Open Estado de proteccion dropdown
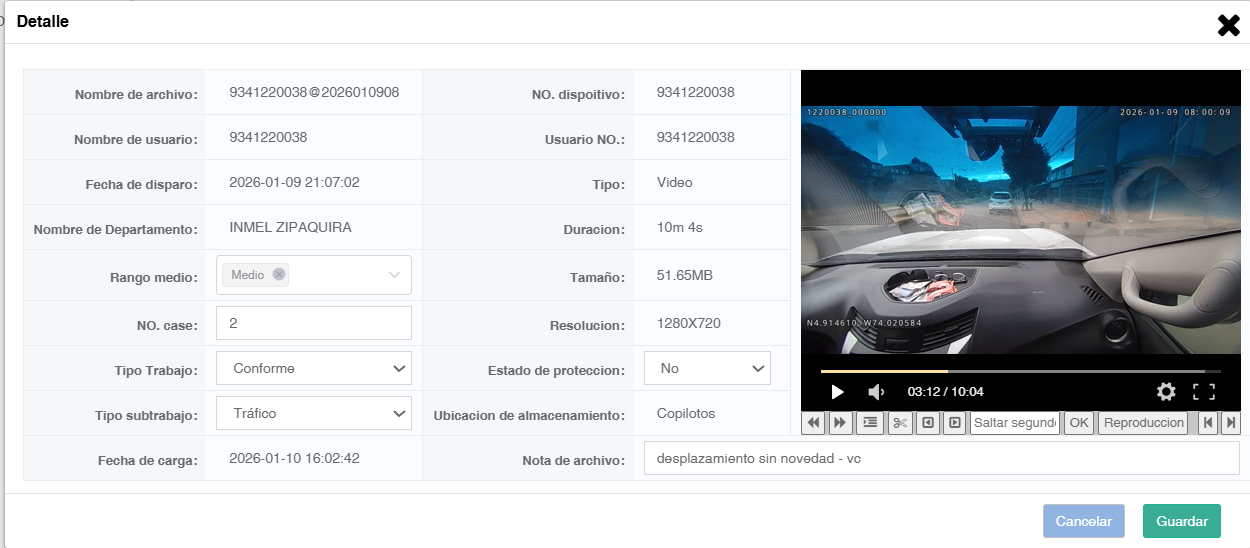Screen dimensions: 1250x548 point(707,368)
